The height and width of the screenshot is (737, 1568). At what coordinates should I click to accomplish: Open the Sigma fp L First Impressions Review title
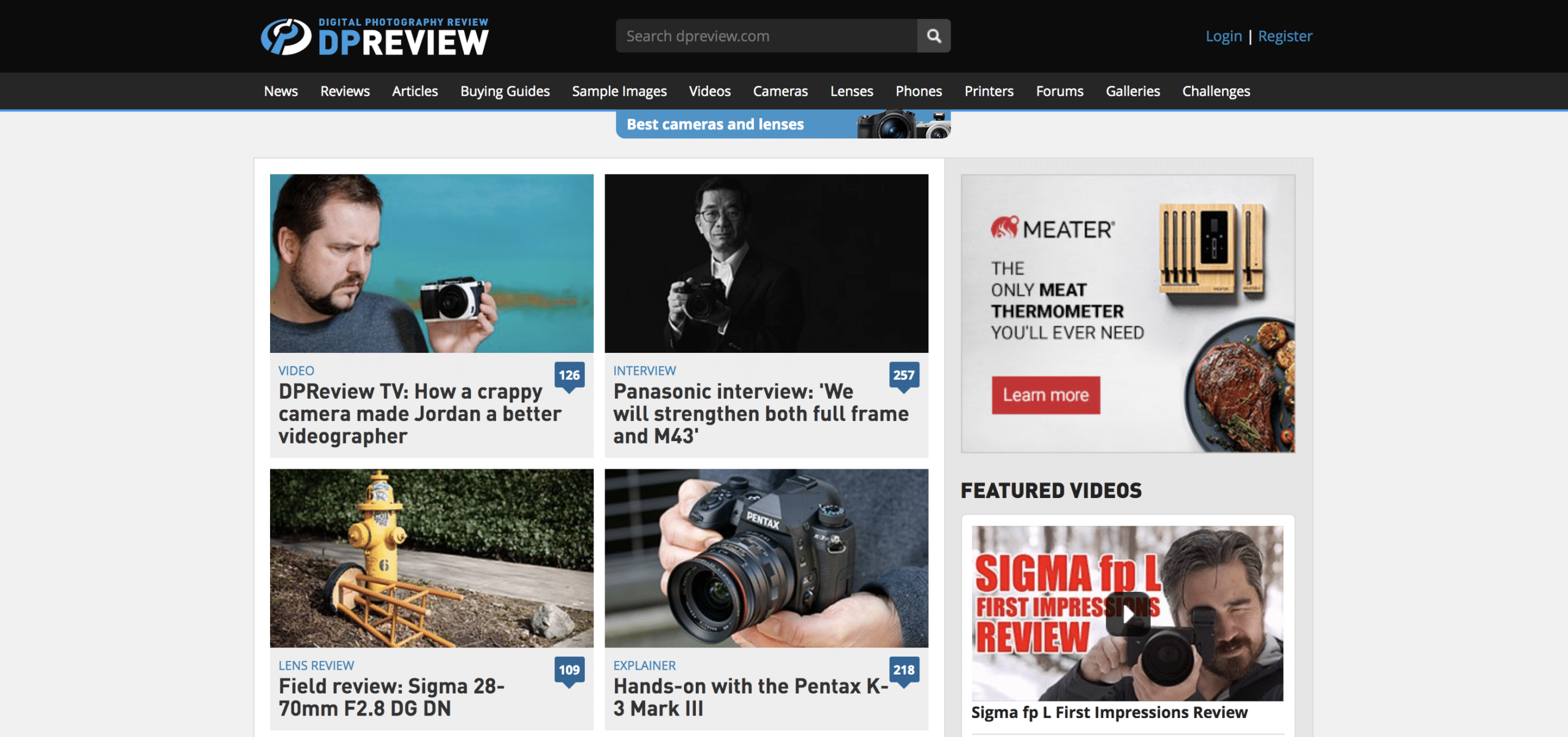coord(1109,712)
